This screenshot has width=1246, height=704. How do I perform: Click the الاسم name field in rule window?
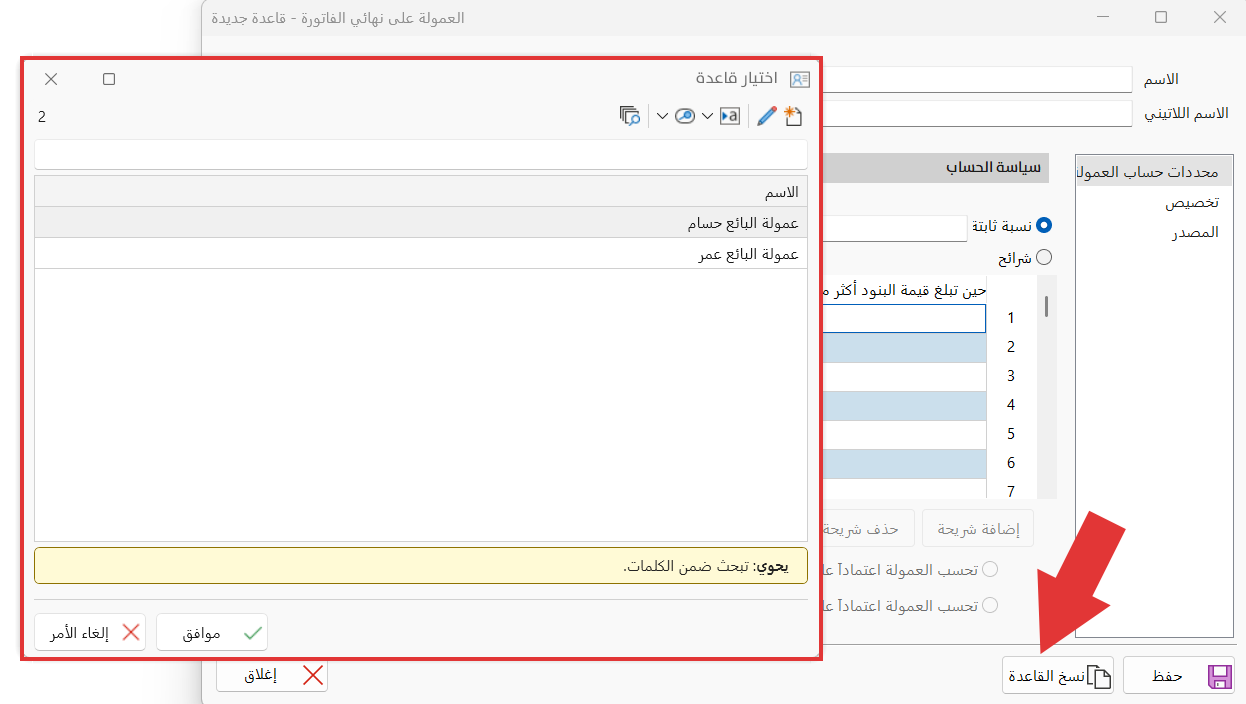click(977, 79)
